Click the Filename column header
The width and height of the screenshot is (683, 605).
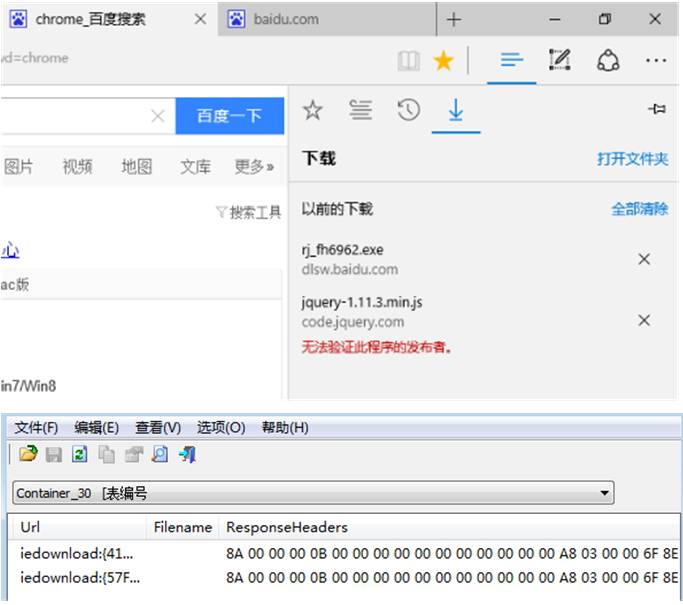183,527
